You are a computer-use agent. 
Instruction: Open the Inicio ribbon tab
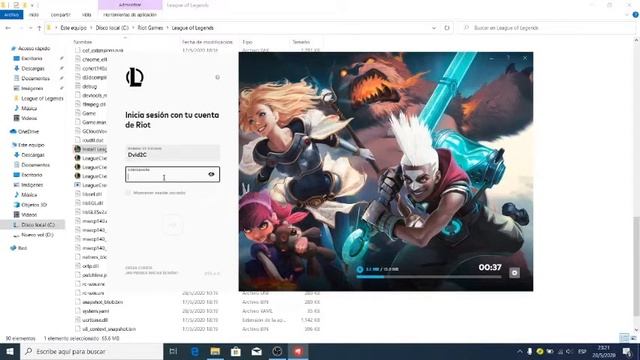tap(34, 15)
